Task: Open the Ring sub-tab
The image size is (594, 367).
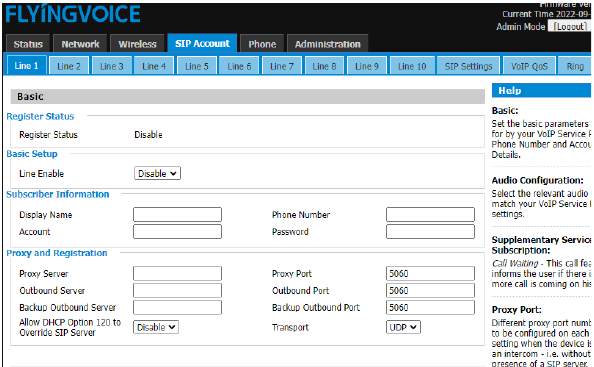Action: (575, 66)
